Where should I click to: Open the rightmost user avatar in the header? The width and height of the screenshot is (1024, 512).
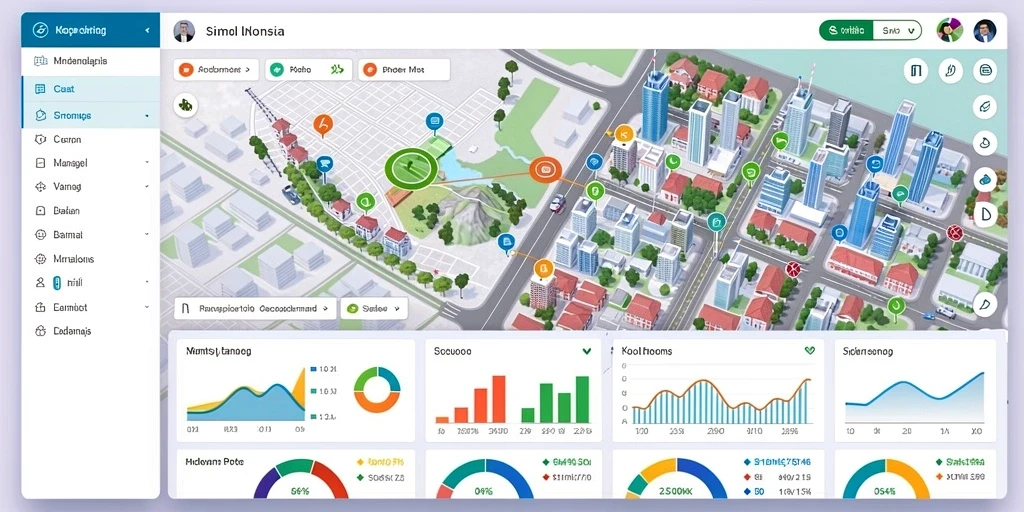coord(984,31)
